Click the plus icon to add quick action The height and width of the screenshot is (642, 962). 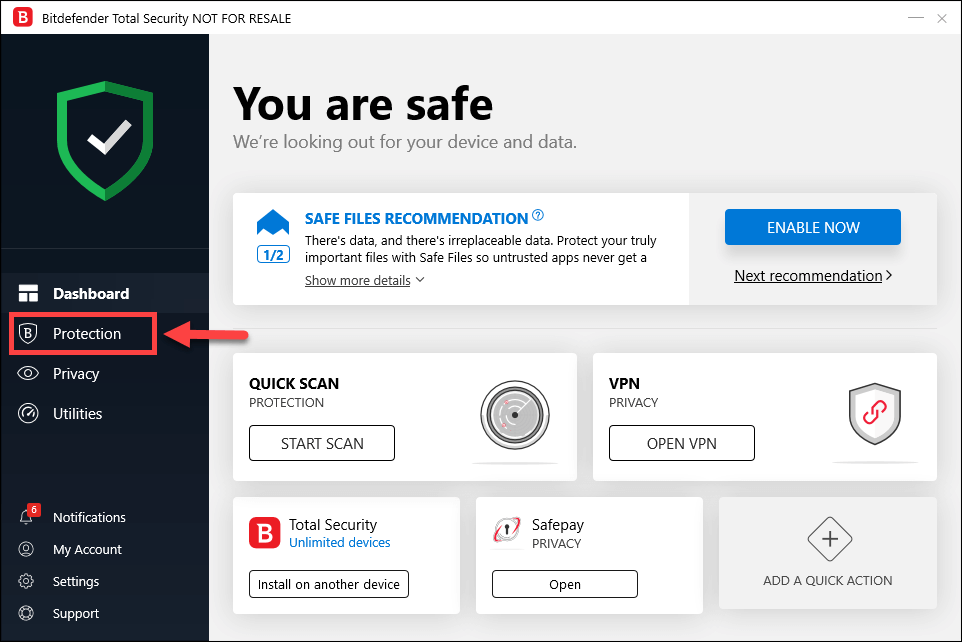(x=828, y=540)
